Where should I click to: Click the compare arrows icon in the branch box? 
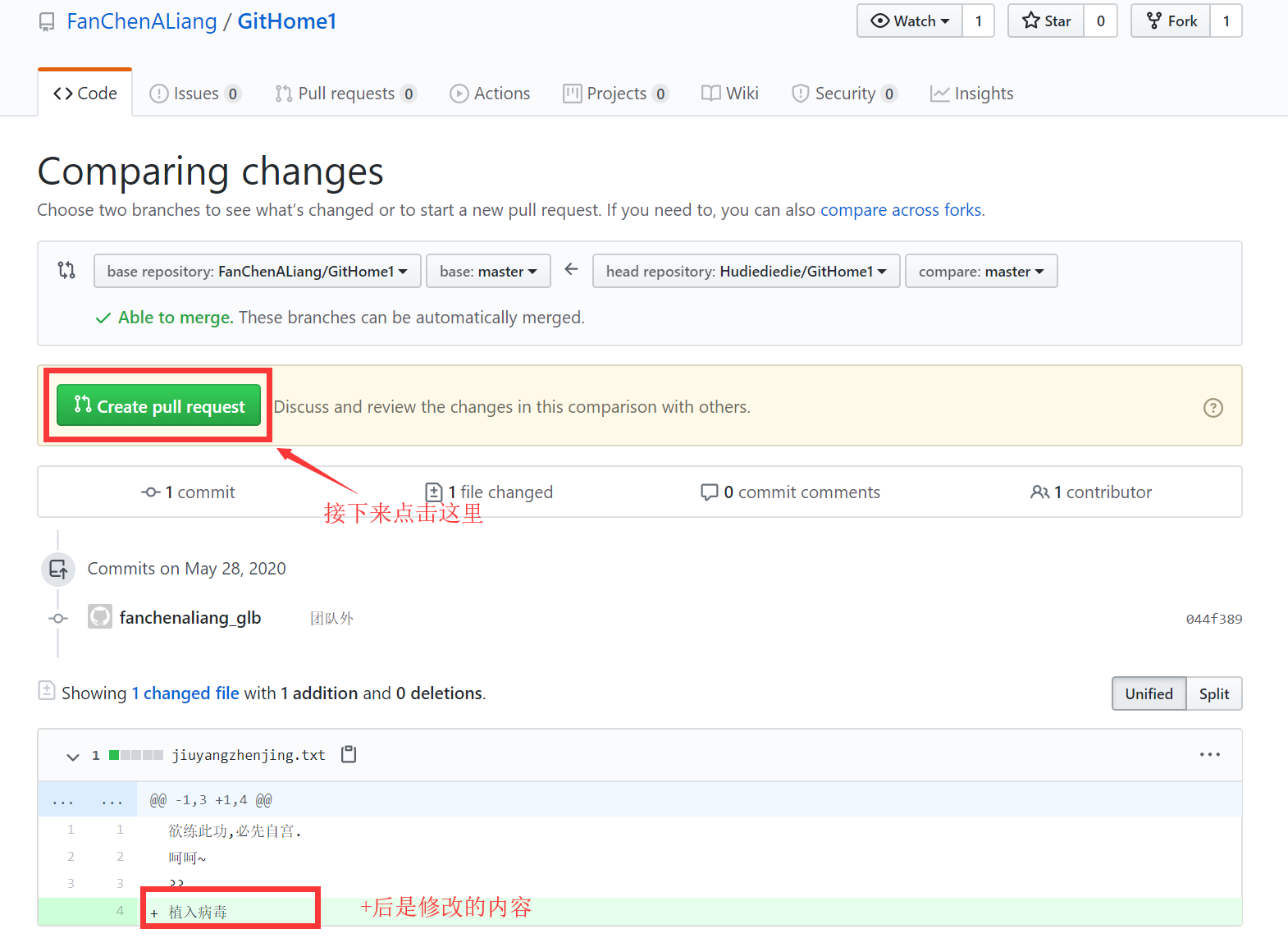(x=66, y=270)
